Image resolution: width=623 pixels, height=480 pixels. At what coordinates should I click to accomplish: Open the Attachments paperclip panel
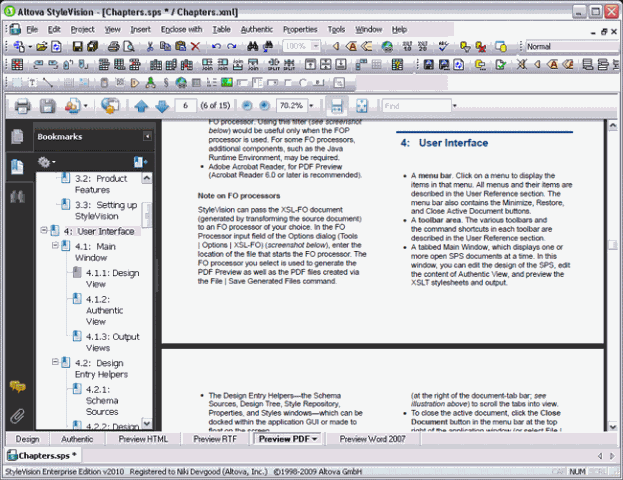click(x=17, y=416)
